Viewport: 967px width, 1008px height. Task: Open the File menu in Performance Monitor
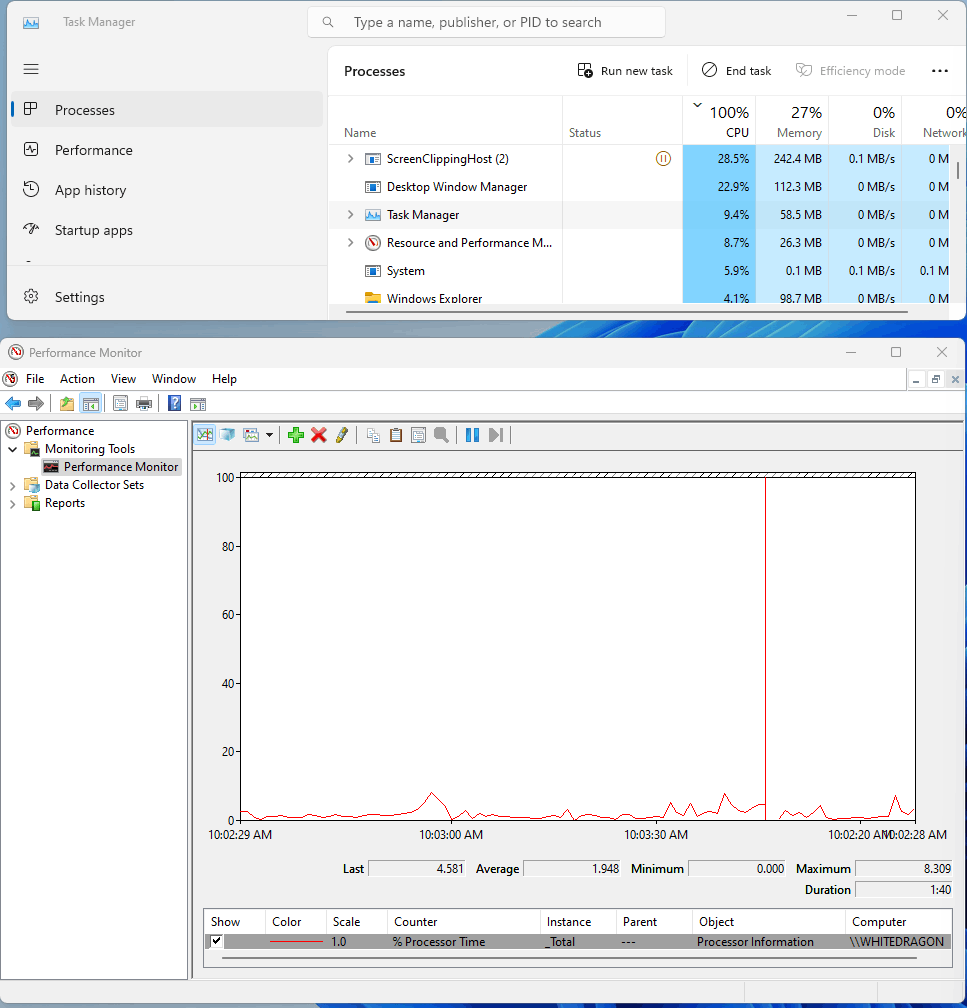(x=35, y=379)
